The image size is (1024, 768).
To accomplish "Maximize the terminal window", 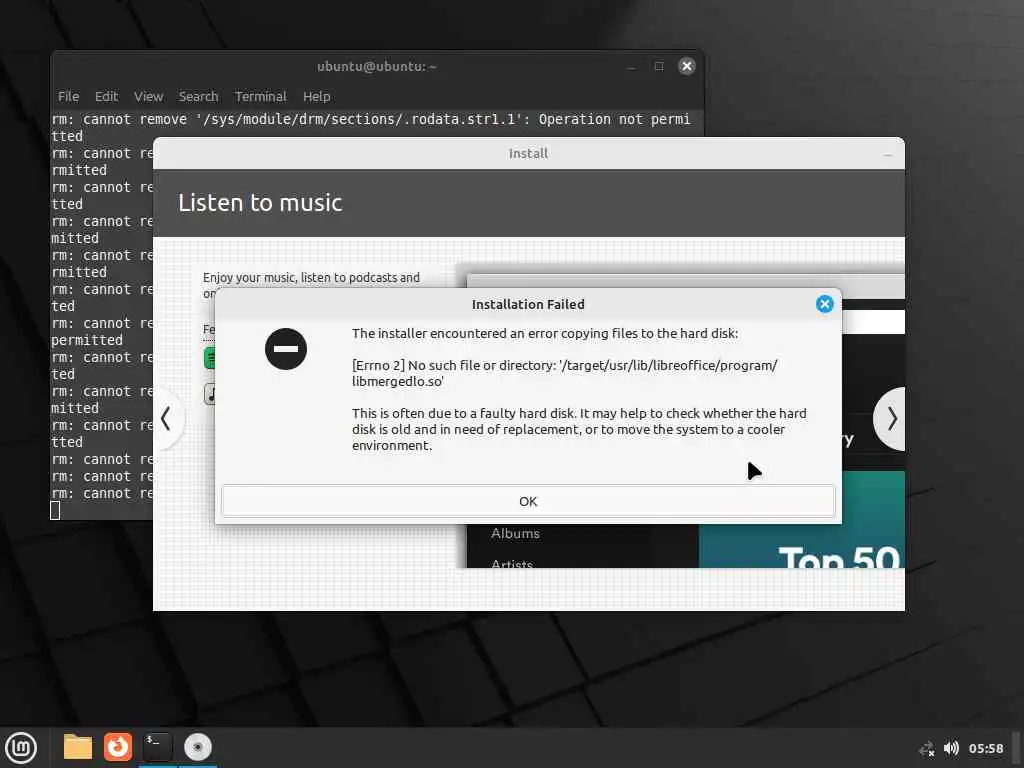I will click(658, 66).
